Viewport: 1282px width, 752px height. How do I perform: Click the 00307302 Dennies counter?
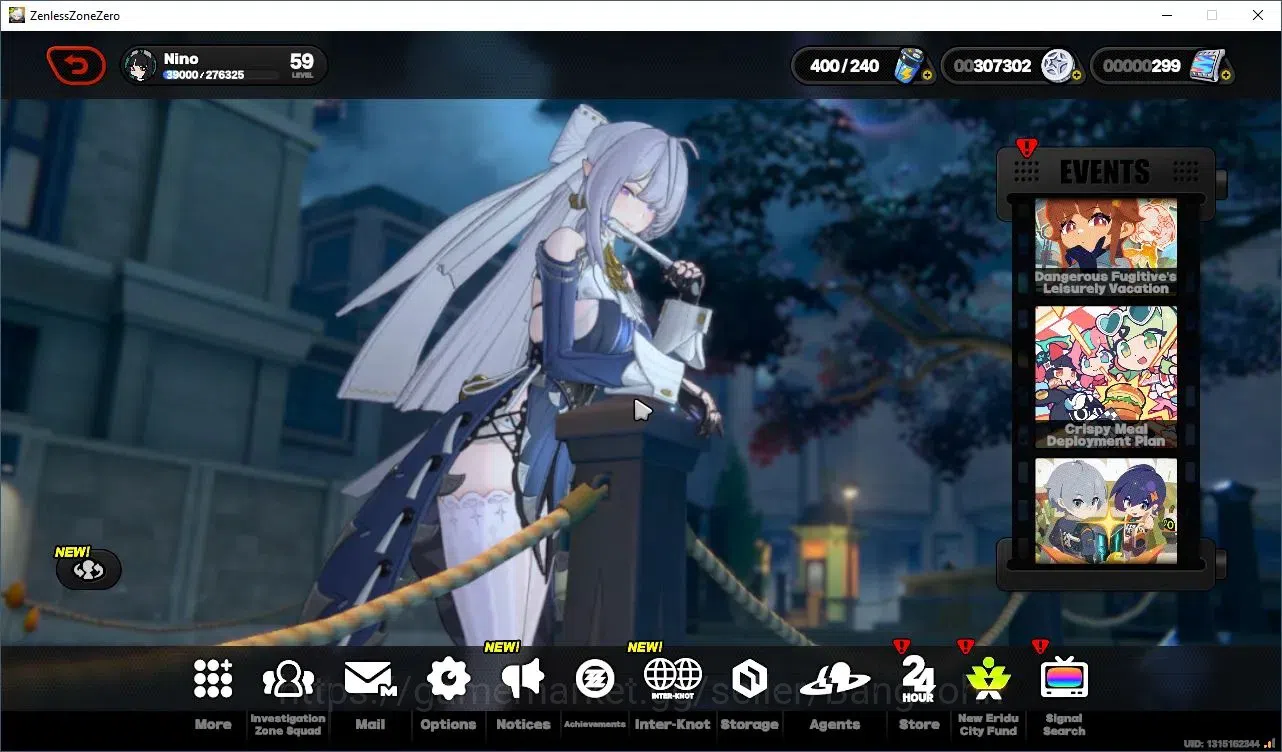tap(992, 66)
